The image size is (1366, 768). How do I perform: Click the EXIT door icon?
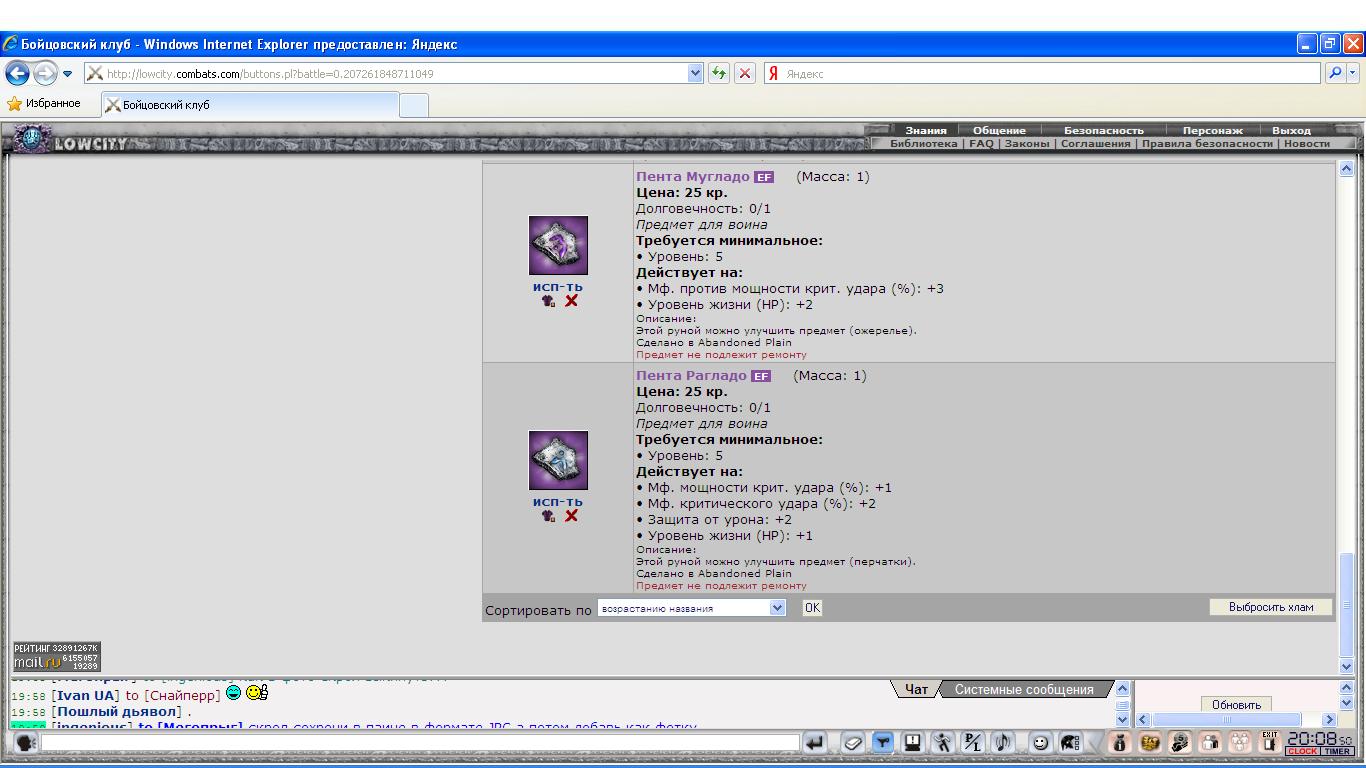tap(1270, 743)
